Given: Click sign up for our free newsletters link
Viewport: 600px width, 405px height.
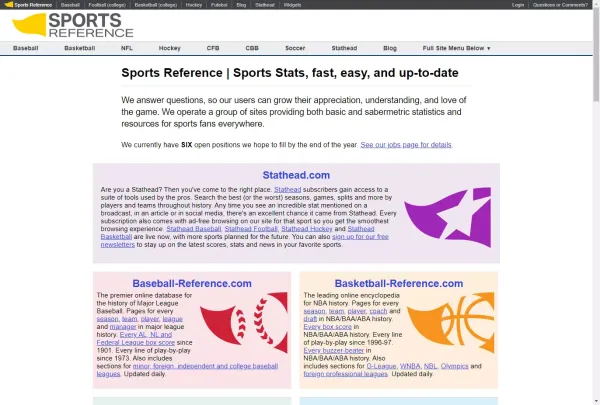Looking at the screenshot, I should pyautogui.click(x=360, y=237).
